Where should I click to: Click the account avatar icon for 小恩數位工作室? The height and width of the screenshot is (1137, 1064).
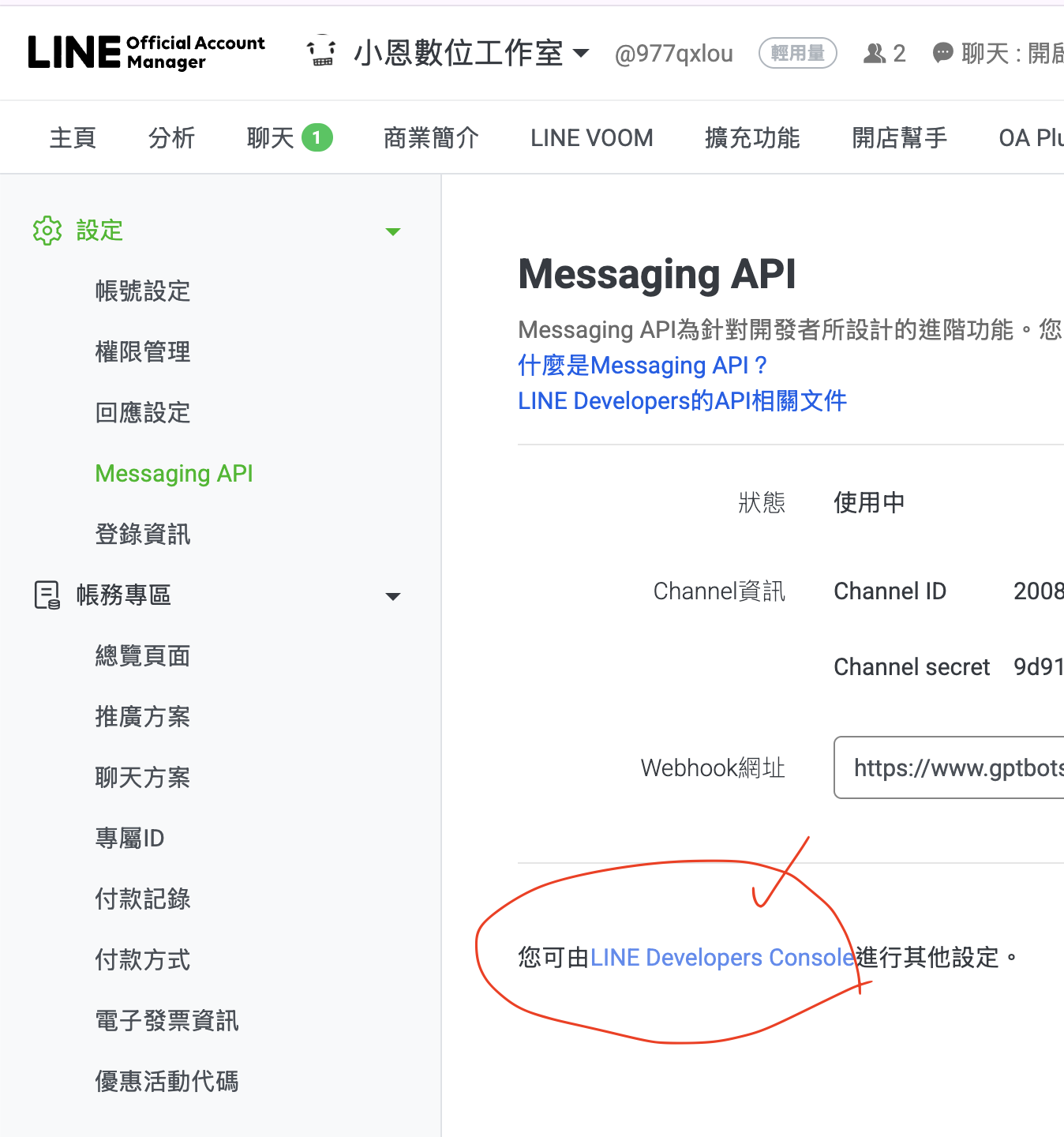tap(321, 53)
